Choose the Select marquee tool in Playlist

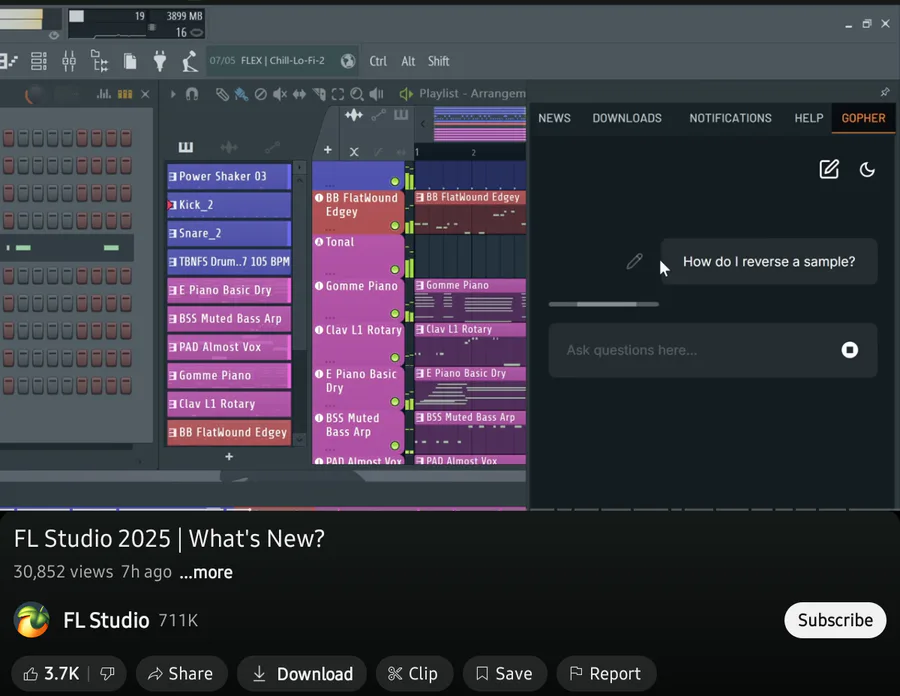coord(338,94)
